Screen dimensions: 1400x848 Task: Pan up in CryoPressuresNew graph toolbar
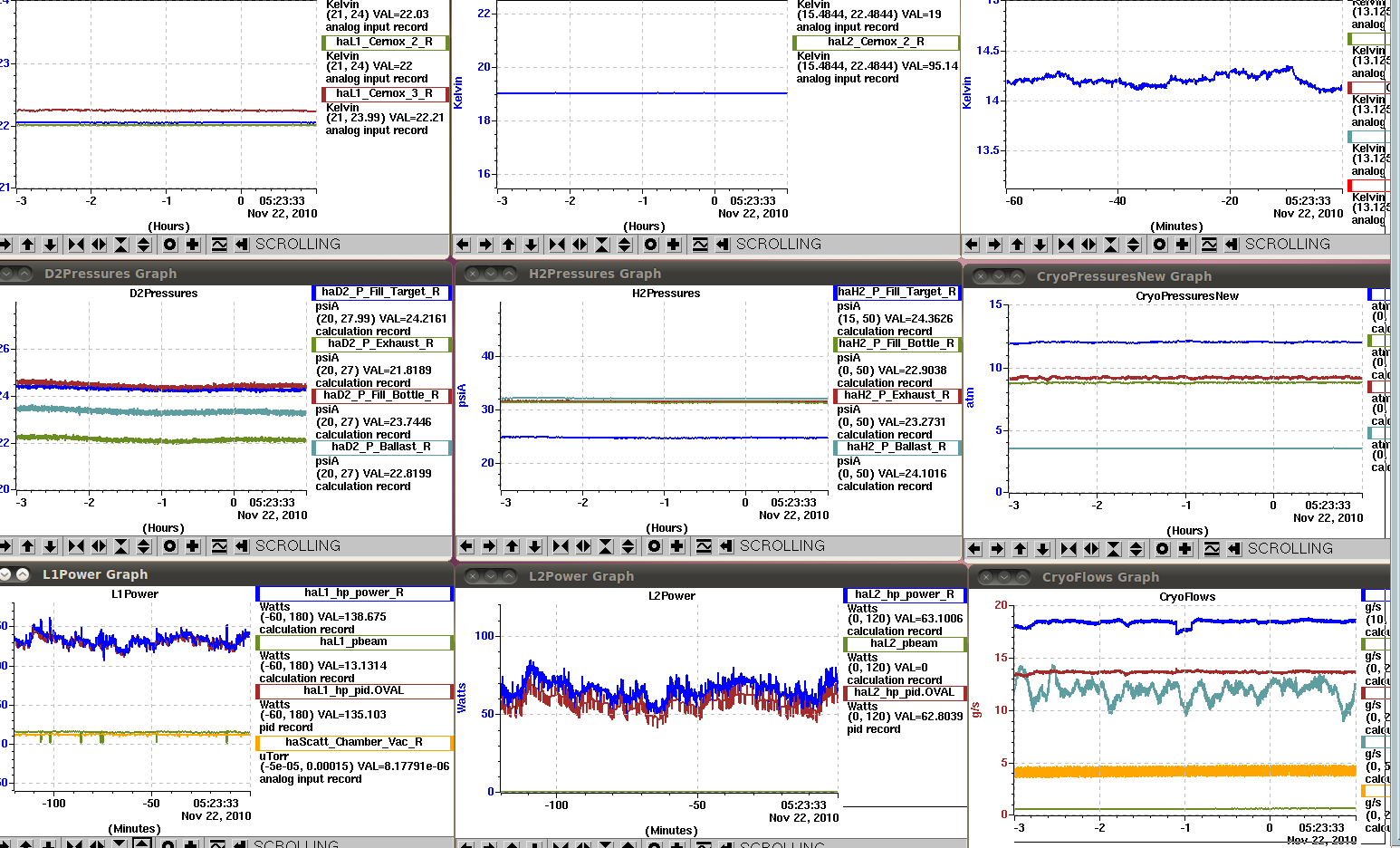click(1021, 549)
